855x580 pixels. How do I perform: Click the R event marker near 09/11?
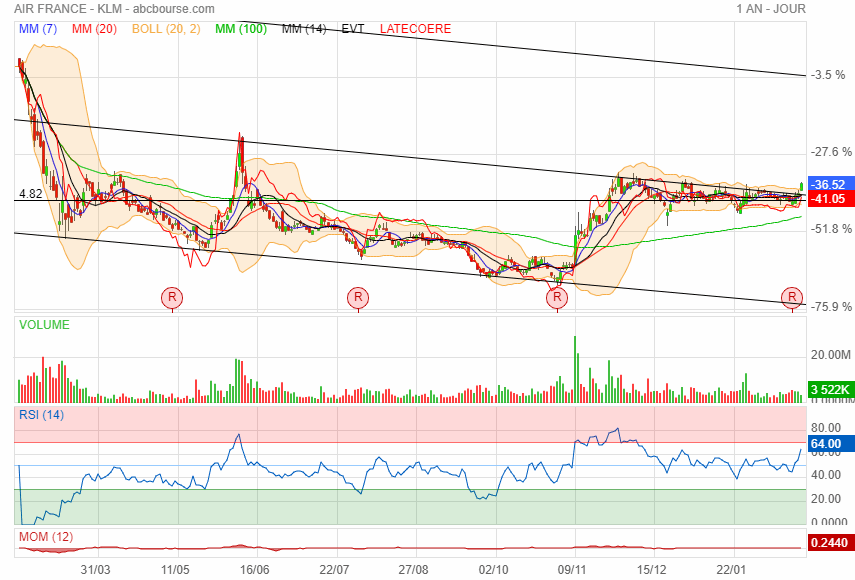click(x=557, y=297)
